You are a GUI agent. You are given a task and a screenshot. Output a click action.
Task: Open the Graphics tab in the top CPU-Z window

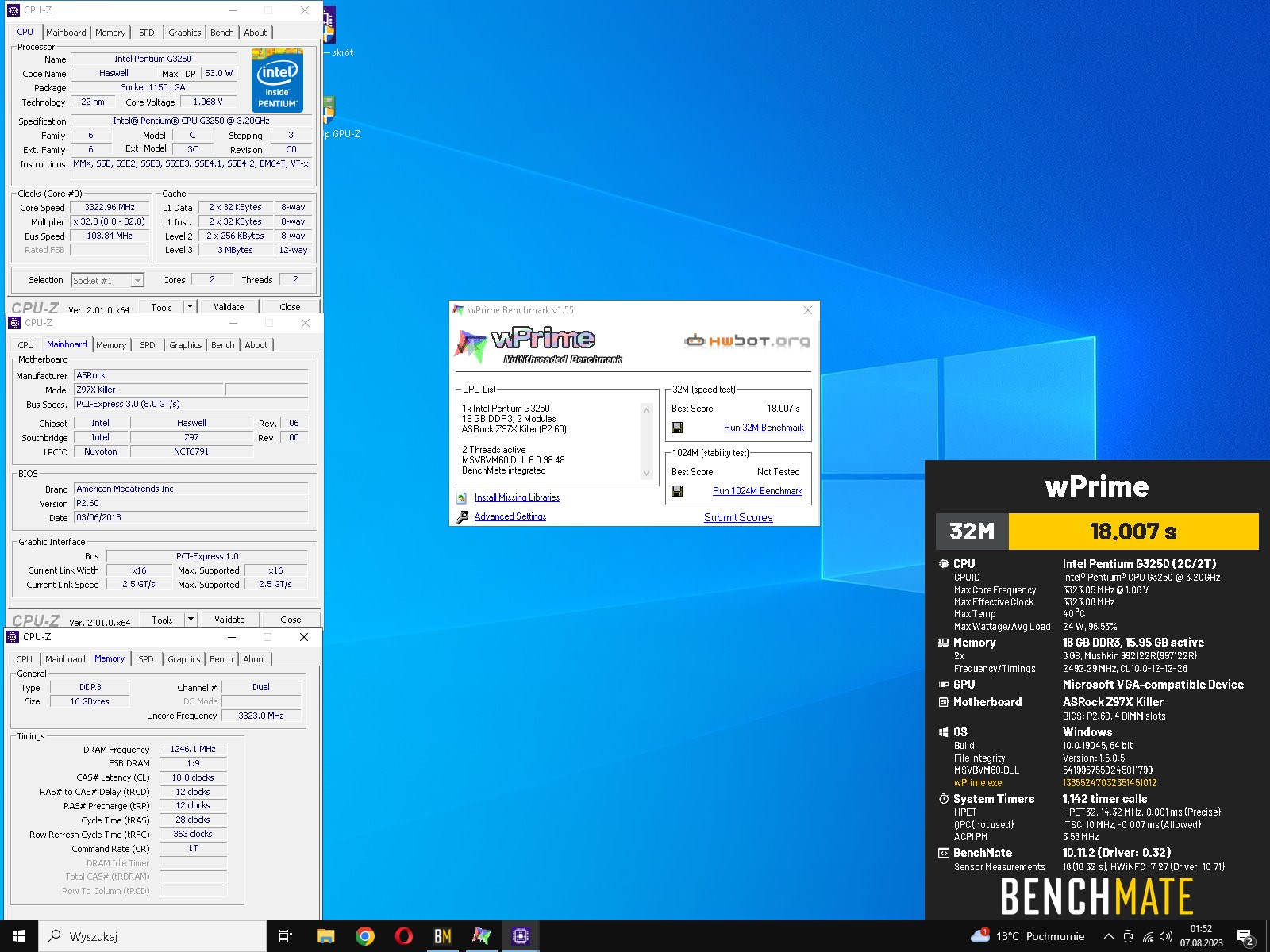185,33
